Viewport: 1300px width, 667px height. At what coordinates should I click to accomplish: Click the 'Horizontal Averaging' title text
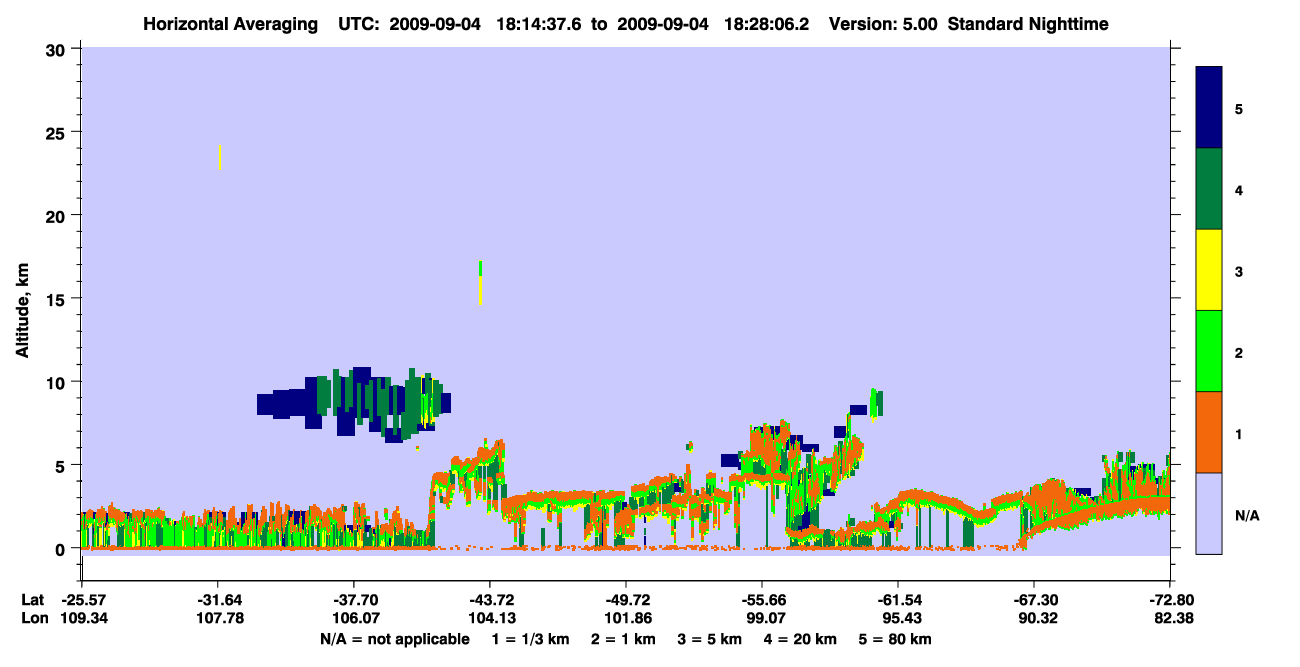tap(229, 24)
